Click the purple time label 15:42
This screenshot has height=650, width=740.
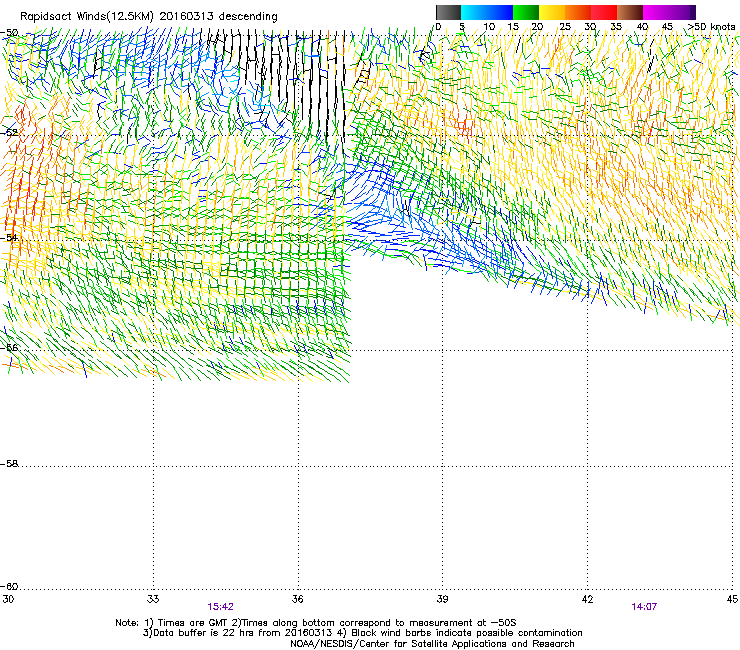tap(220, 607)
